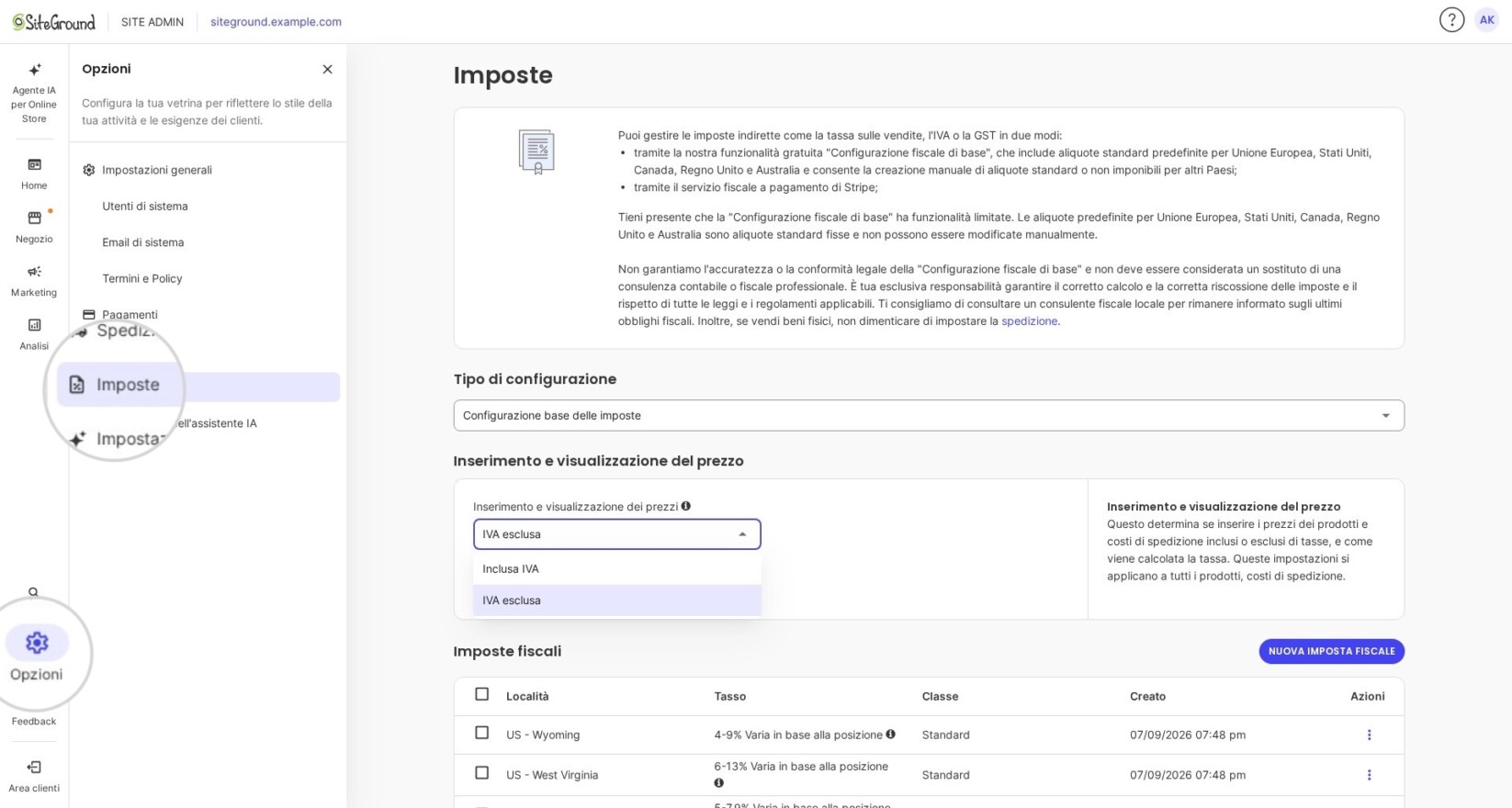Image resolution: width=1512 pixels, height=808 pixels.
Task: Click the Standard class in West Virginia row
Action: (x=946, y=775)
